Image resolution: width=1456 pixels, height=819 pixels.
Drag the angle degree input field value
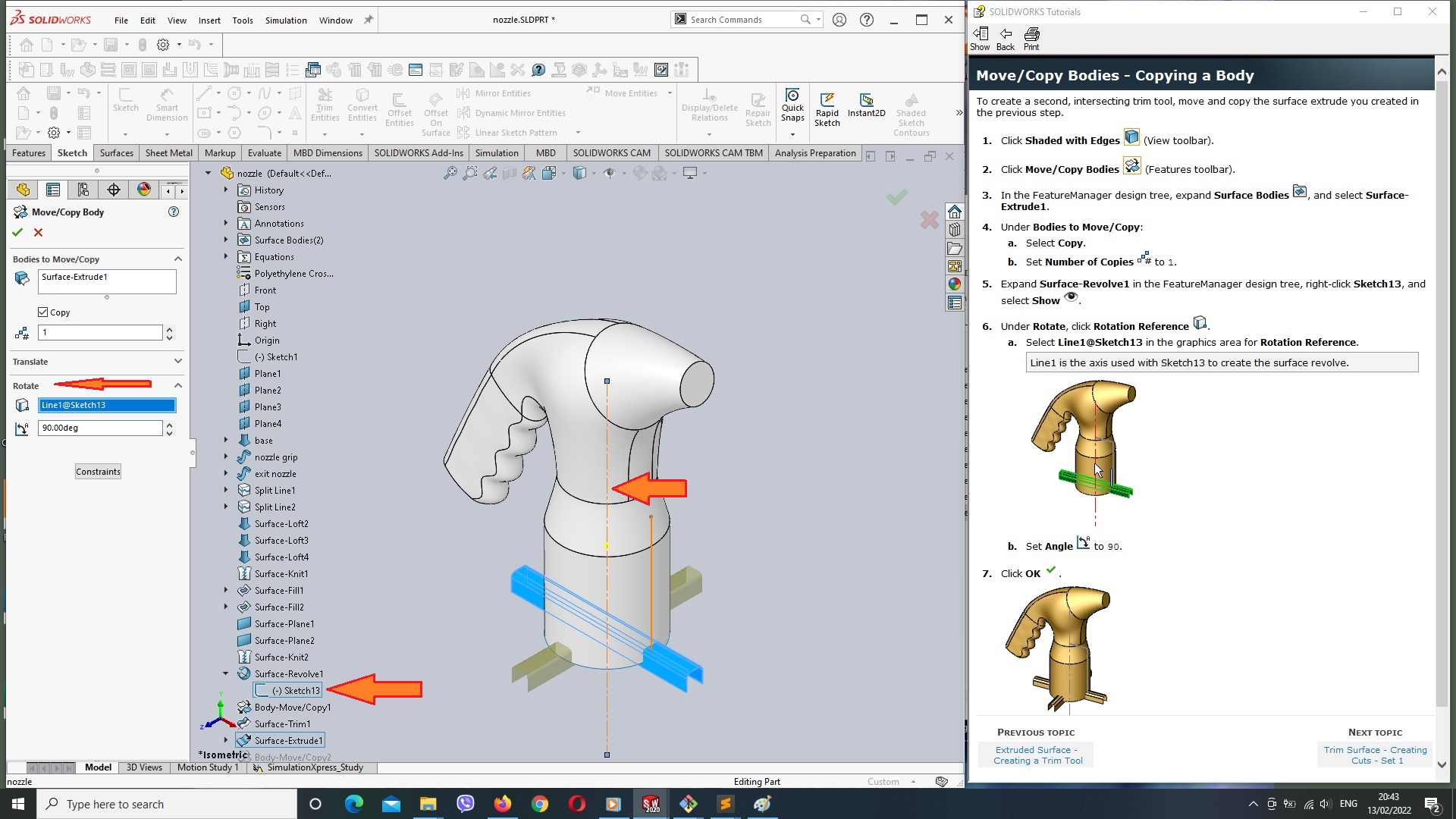[99, 427]
